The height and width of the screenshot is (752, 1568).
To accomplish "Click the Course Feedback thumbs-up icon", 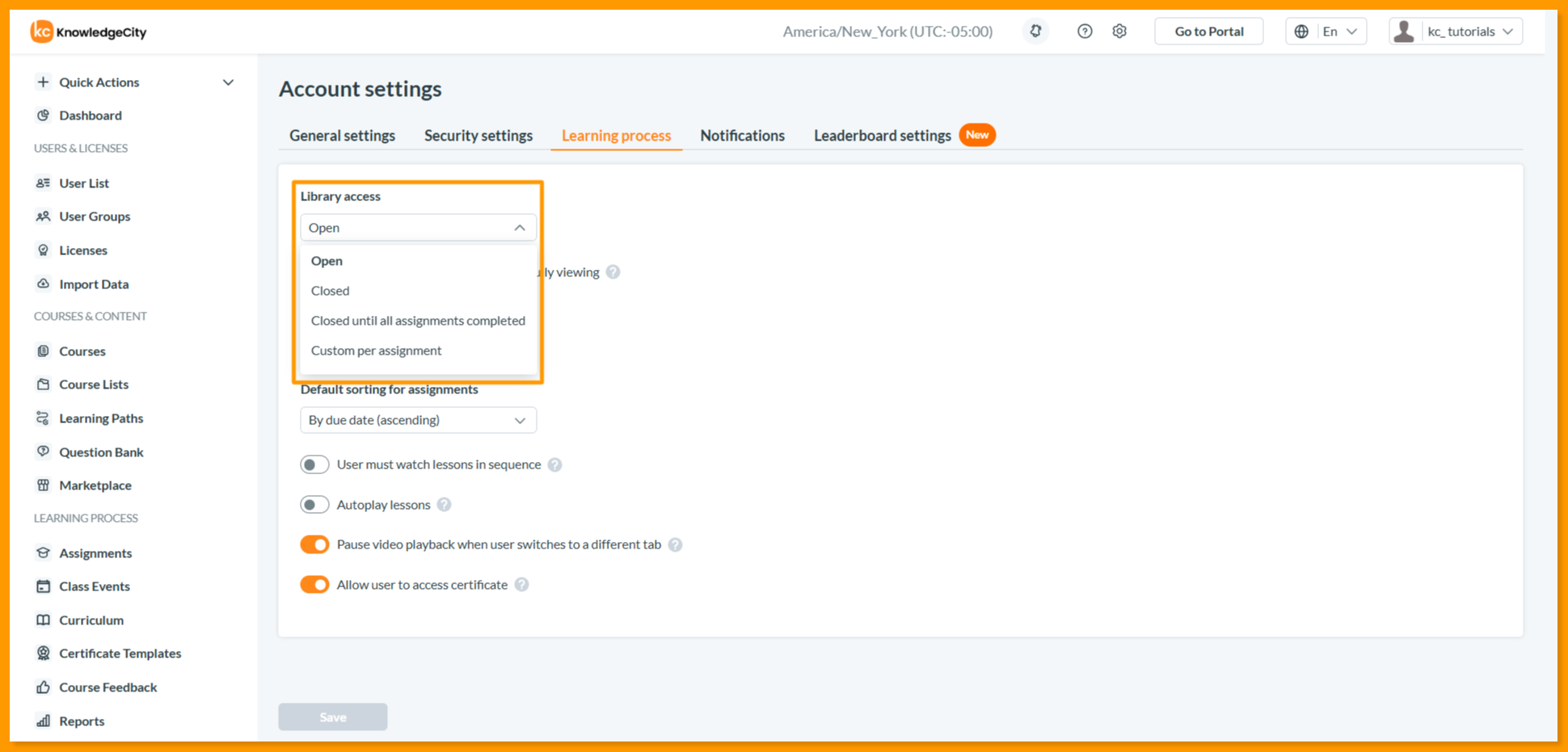I will tap(44, 687).
